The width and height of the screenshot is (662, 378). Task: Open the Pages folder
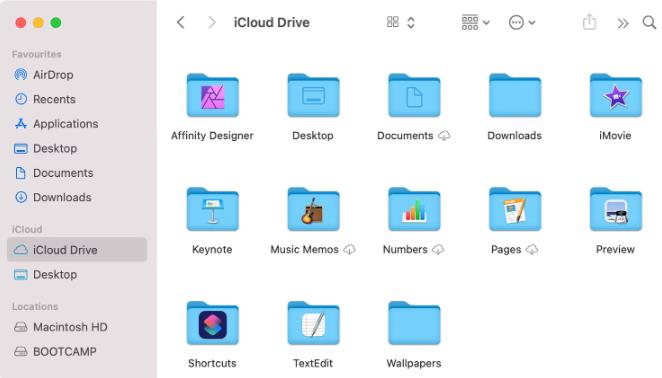pyautogui.click(x=515, y=209)
